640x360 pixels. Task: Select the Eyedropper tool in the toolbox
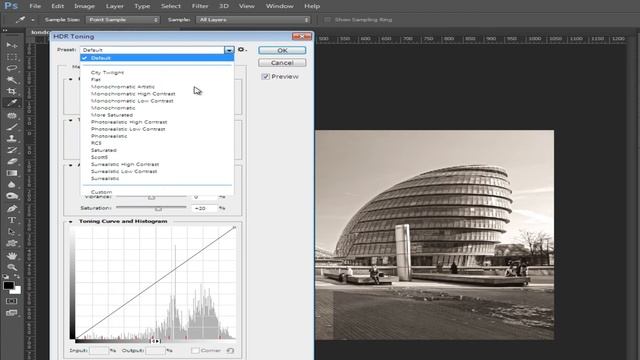click(12, 102)
